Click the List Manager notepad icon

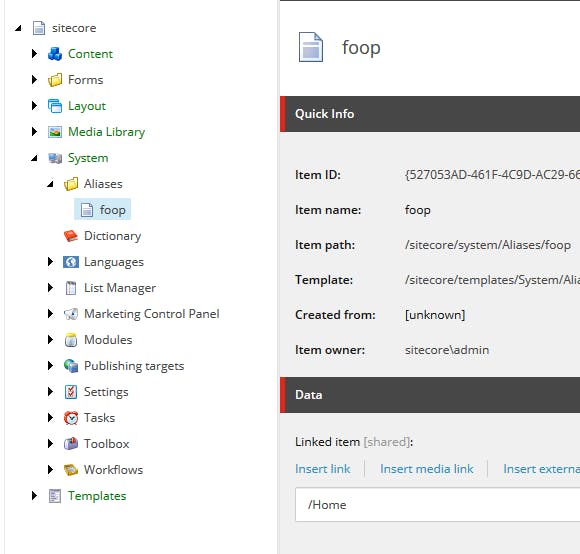[x=71, y=288]
